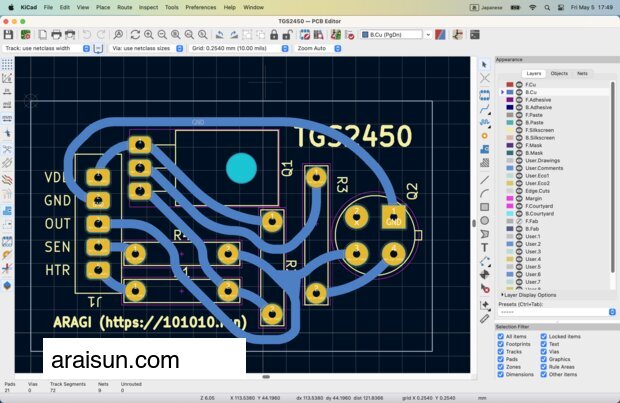Open the Grid size dropdown
The image size is (620, 403).
pyautogui.click(x=239, y=48)
